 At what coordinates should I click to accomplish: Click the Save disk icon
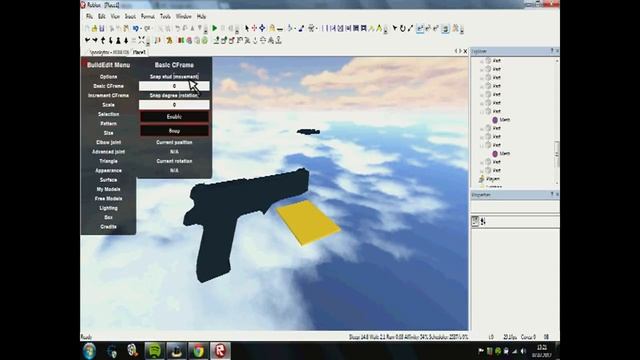102,28
